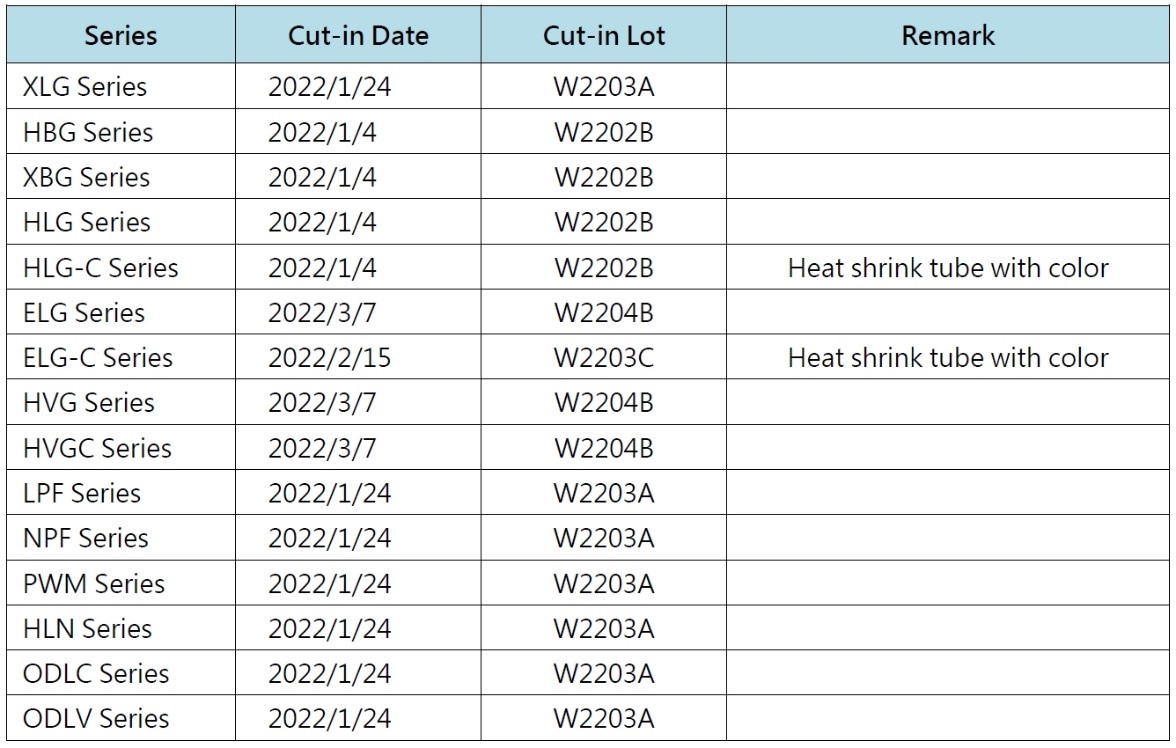Select the LPF Series cell

click(81, 493)
